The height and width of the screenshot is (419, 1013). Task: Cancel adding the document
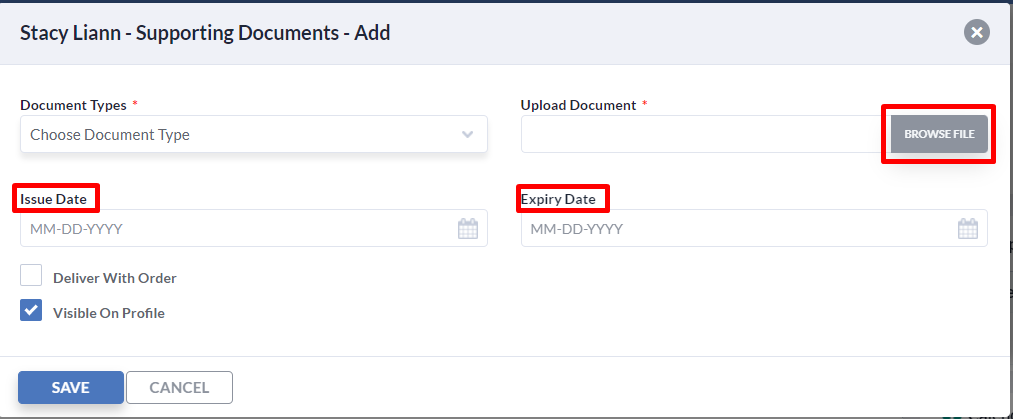click(x=179, y=387)
